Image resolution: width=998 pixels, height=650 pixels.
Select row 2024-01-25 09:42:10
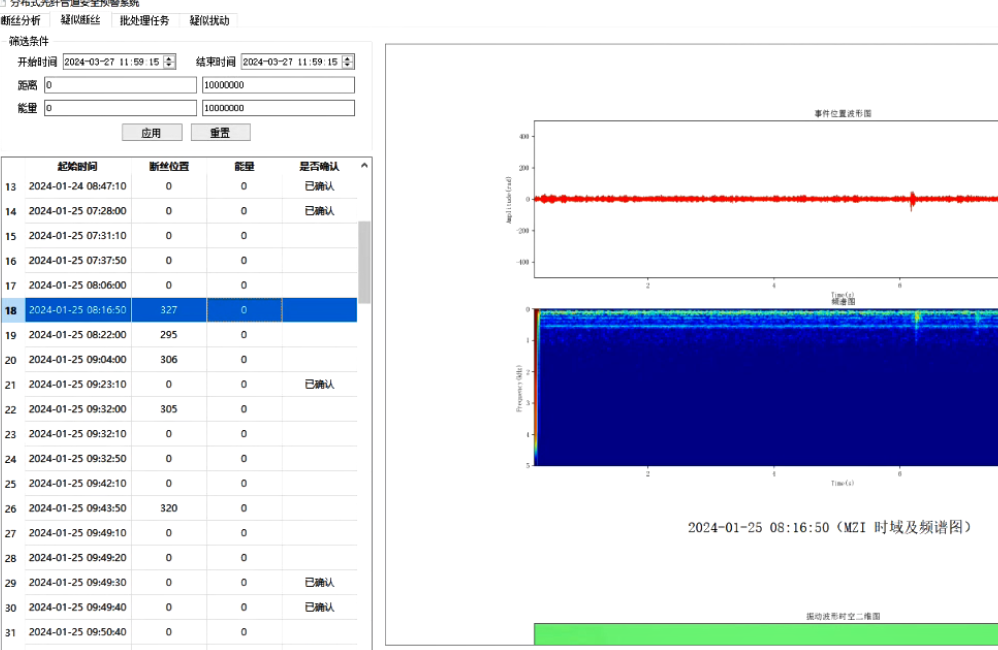pyautogui.click(x=179, y=483)
